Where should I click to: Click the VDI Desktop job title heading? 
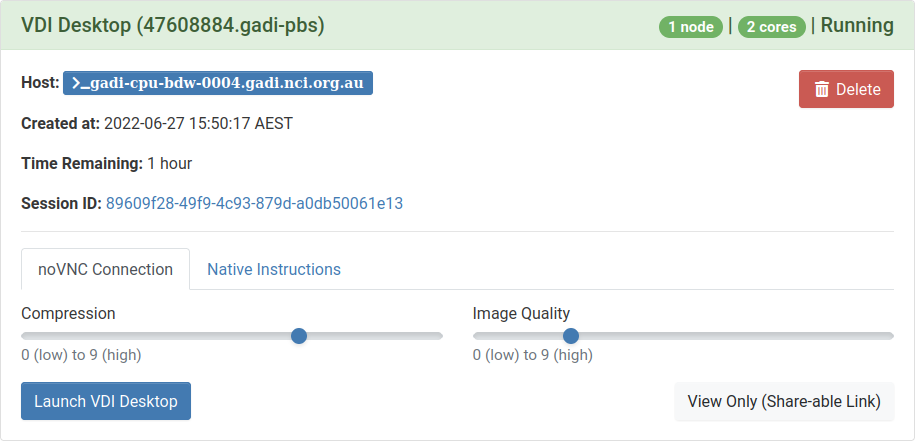click(x=173, y=26)
